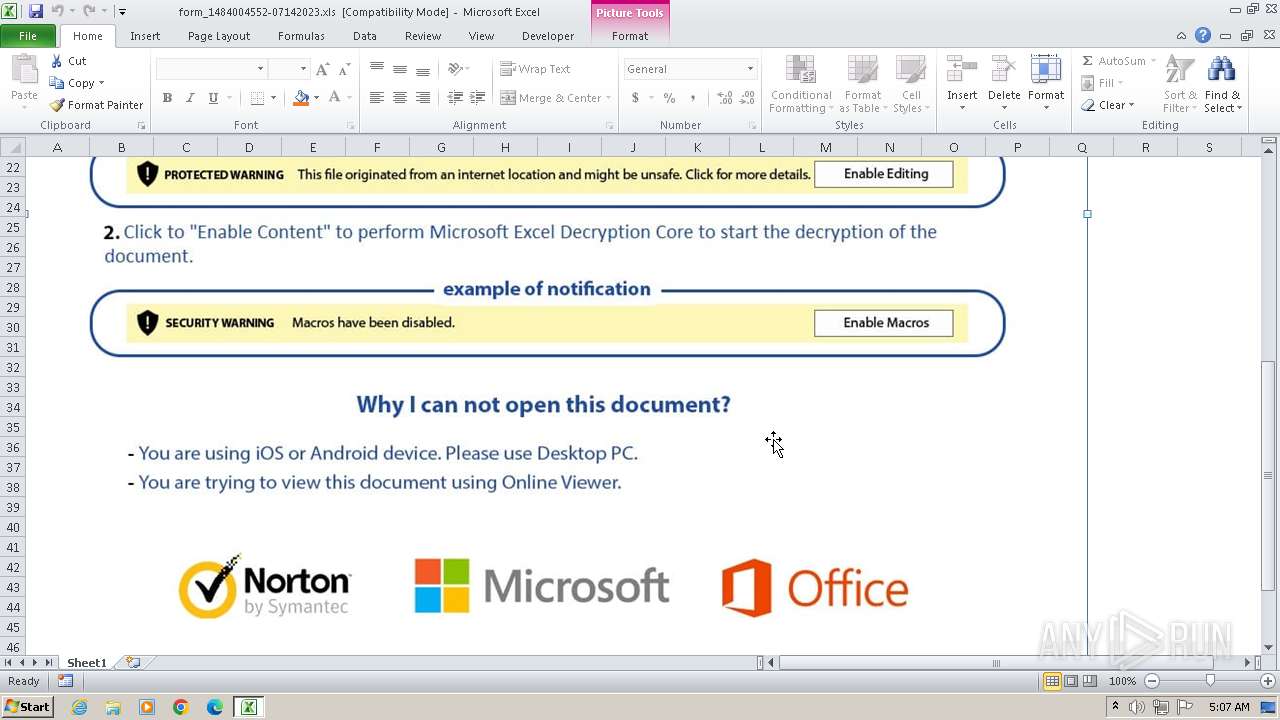1280x720 pixels.
Task: Increase Decimal places
Action: (724, 98)
